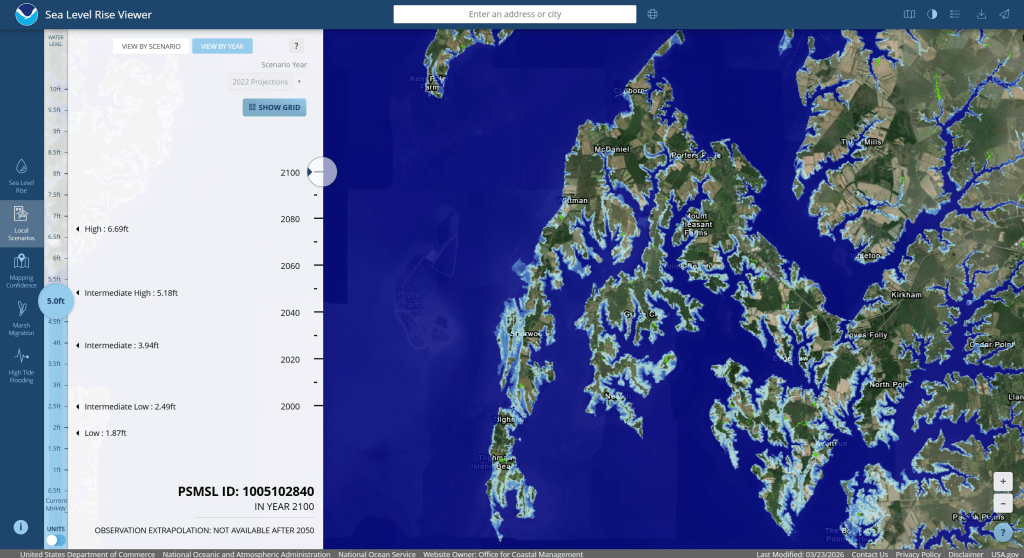Switch to View by Scenario
The width and height of the screenshot is (1024, 558).
pyautogui.click(x=151, y=46)
